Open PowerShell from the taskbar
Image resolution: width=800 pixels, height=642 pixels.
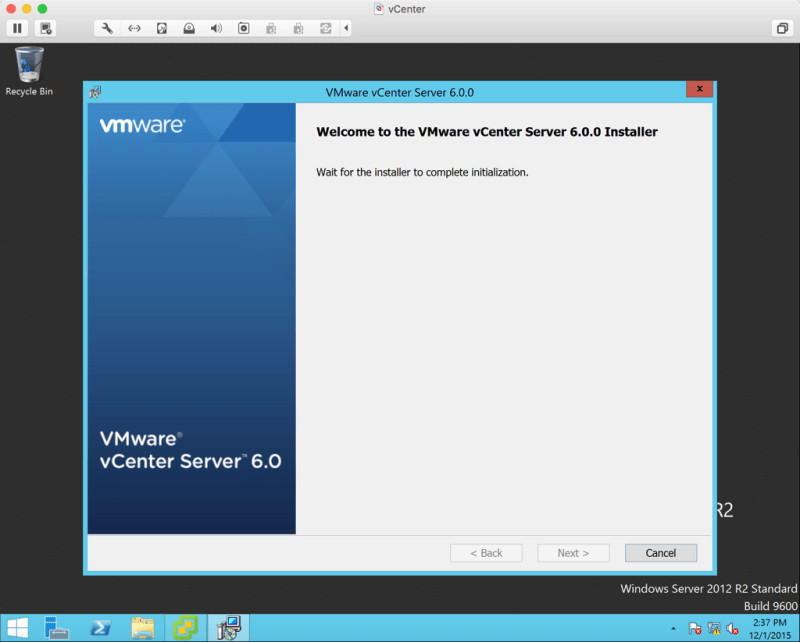(100, 628)
